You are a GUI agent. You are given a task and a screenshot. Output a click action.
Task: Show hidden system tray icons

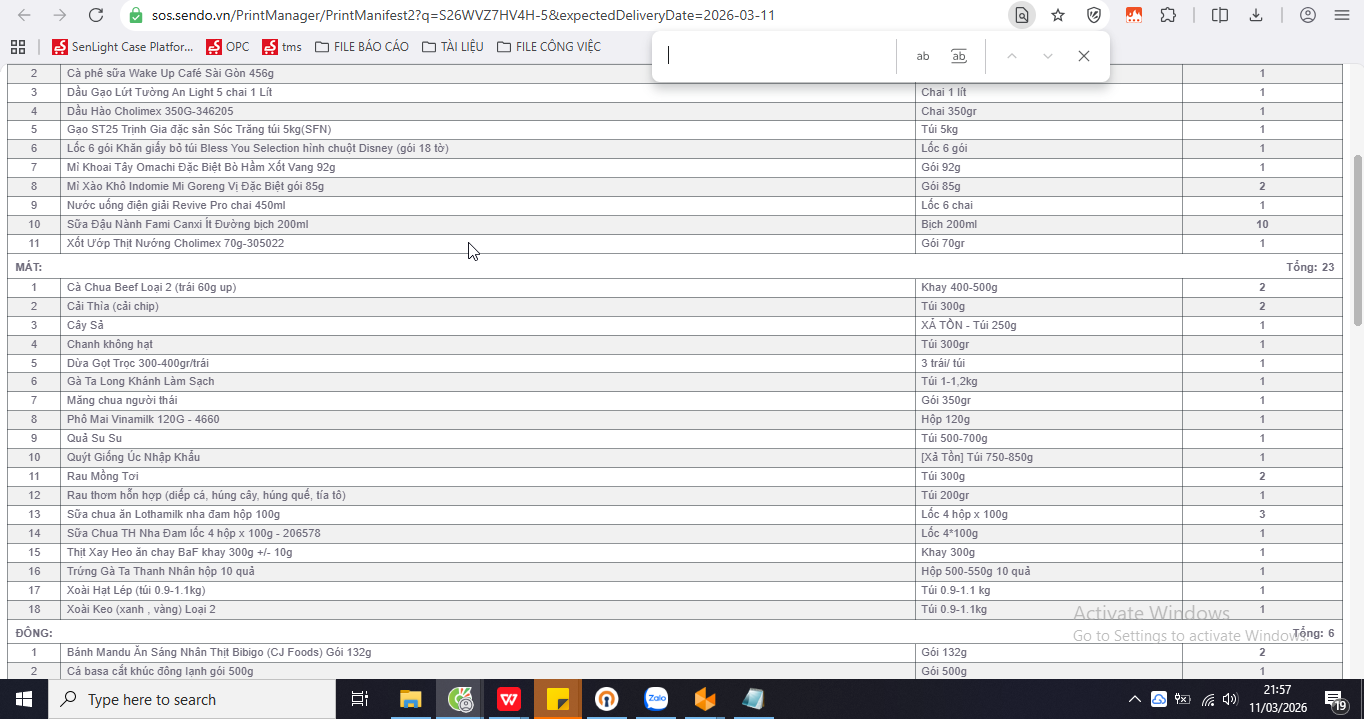[x=1134, y=699]
